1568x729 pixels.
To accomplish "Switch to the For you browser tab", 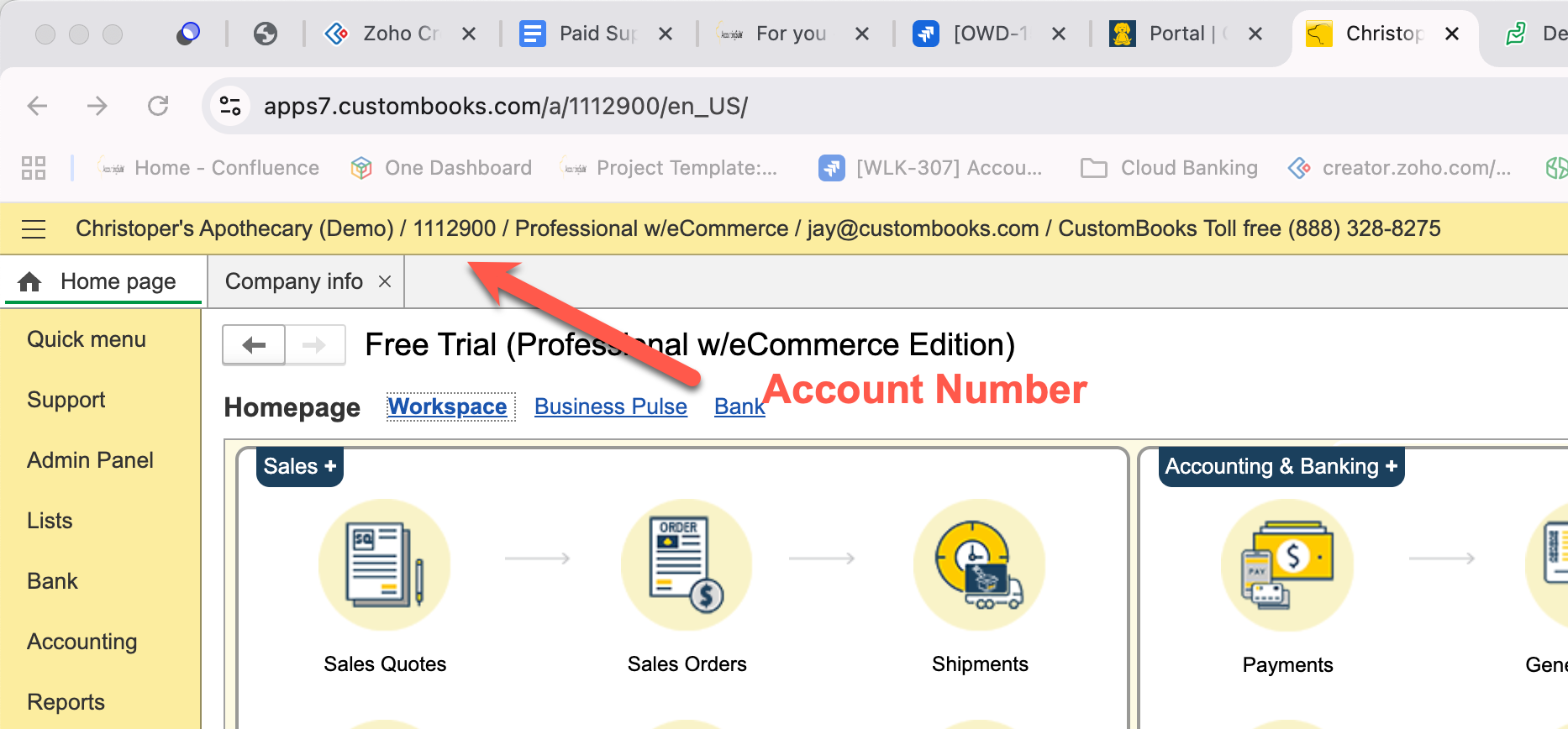I will tap(790, 34).
